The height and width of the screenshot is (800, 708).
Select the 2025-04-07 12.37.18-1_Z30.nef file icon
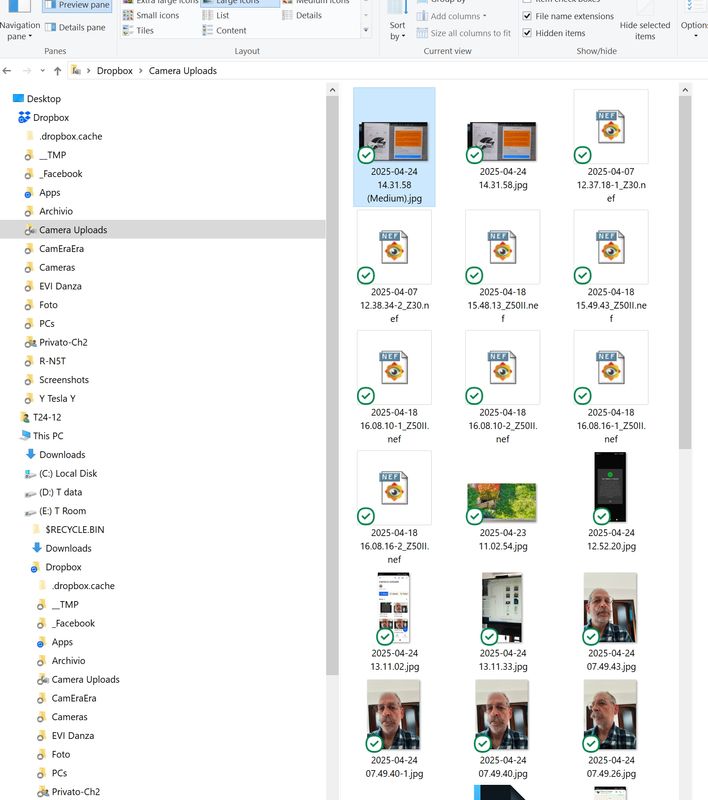pos(611,127)
